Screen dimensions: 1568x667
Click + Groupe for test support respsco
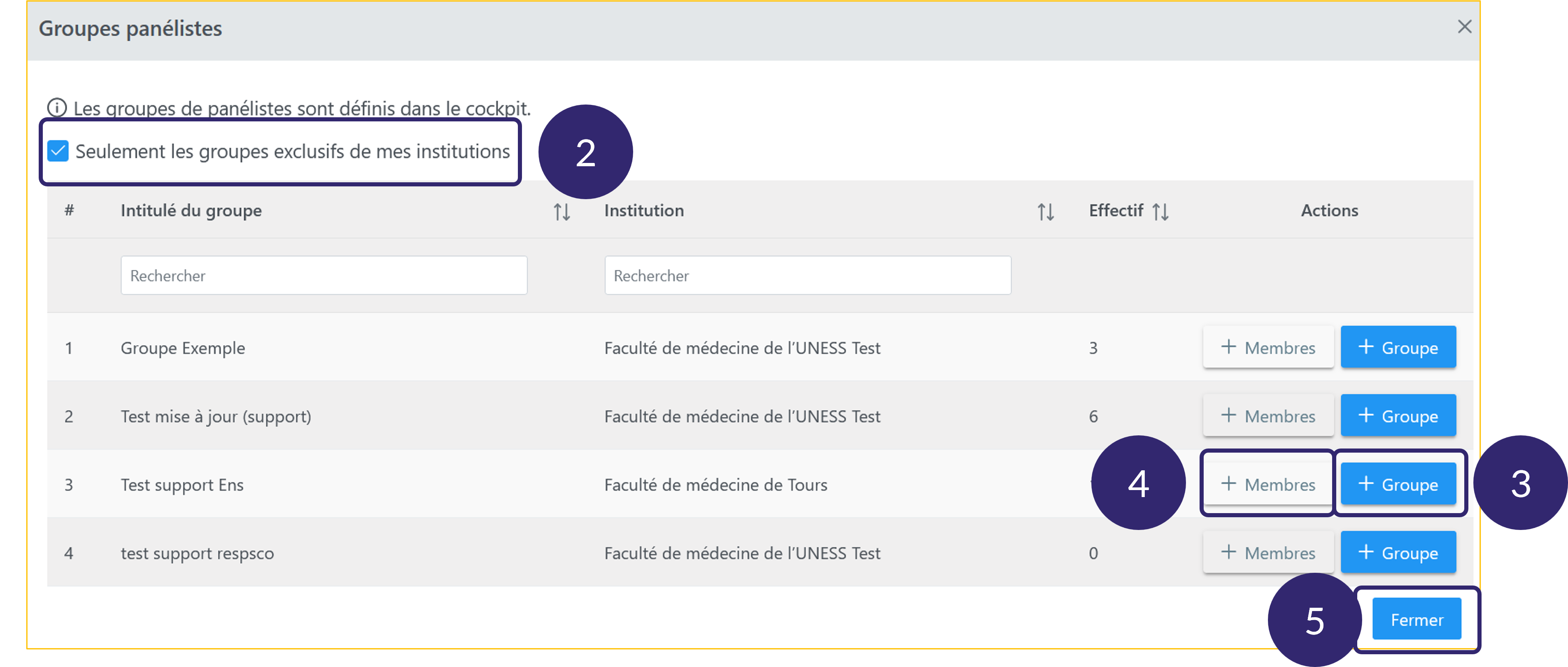[x=1398, y=553]
